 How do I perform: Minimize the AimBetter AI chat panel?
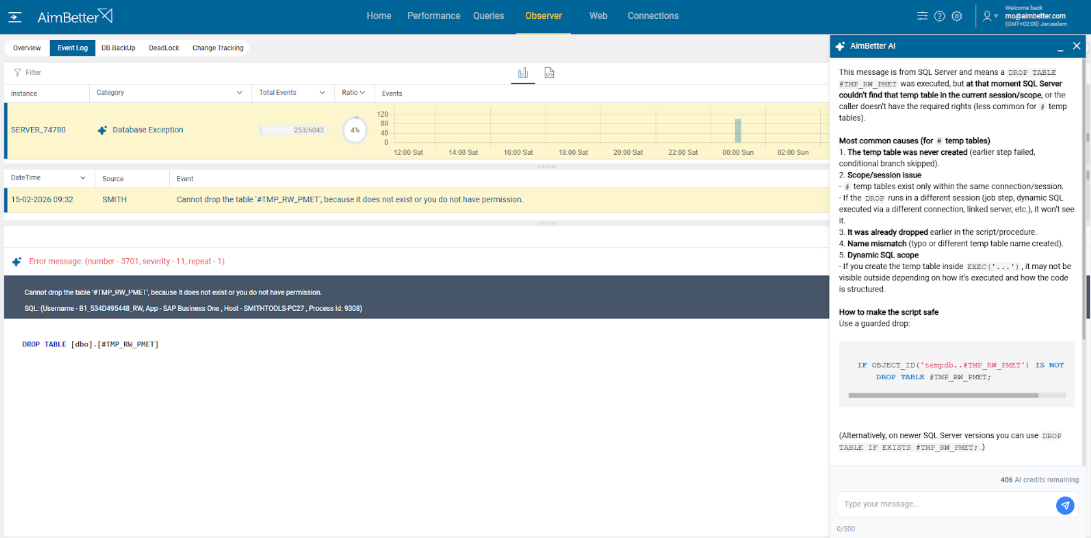point(1058,46)
